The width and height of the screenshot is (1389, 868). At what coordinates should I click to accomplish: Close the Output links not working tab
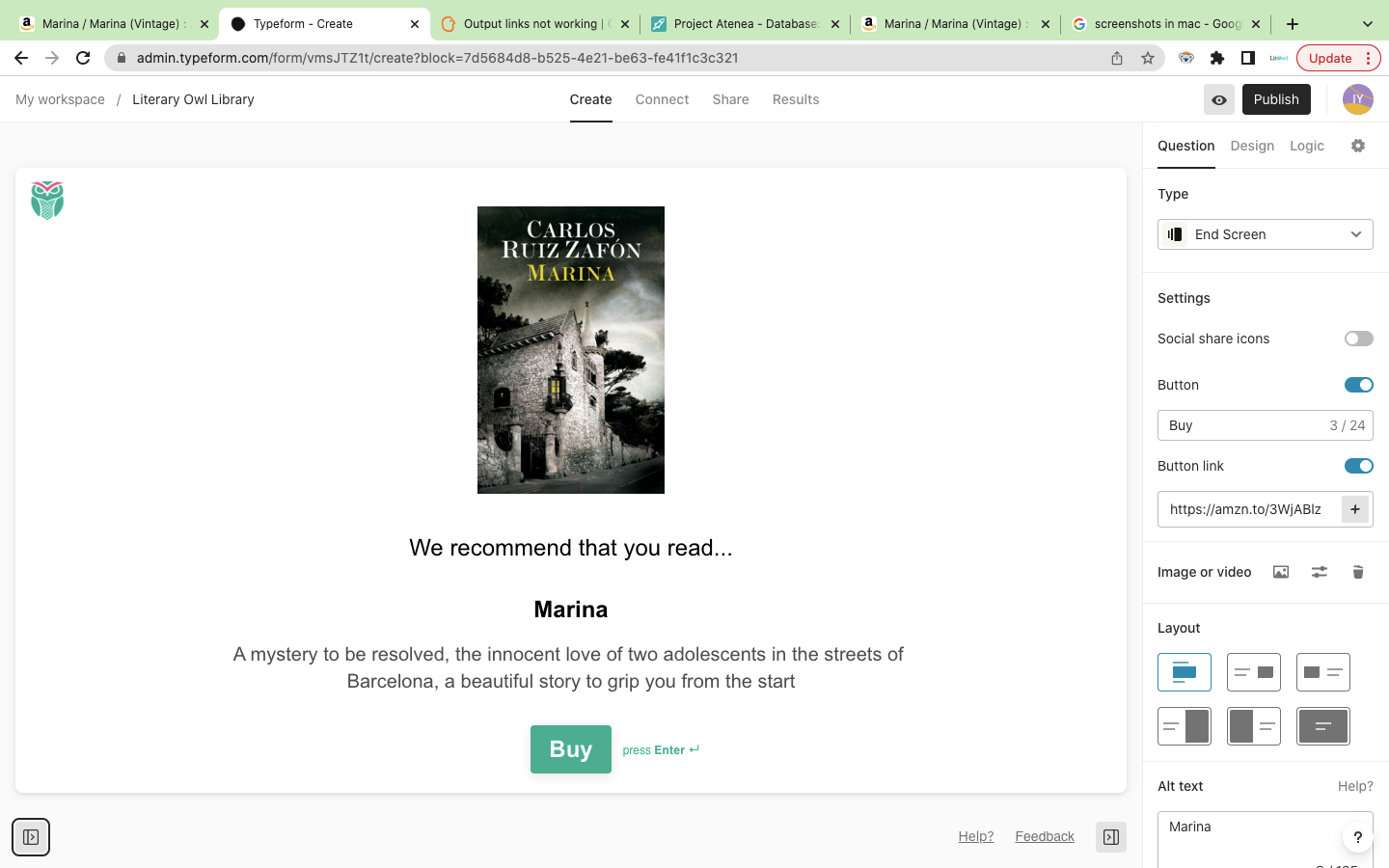point(625,24)
